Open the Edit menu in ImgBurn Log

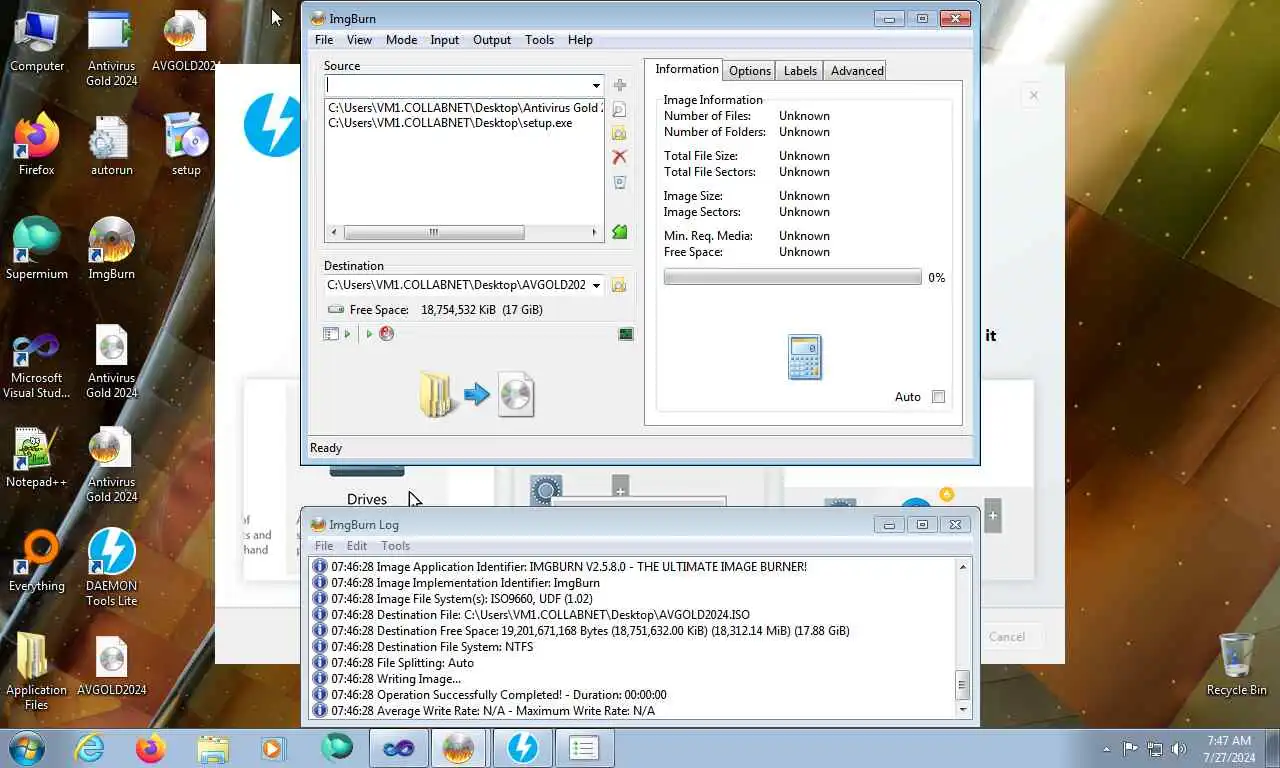(357, 546)
